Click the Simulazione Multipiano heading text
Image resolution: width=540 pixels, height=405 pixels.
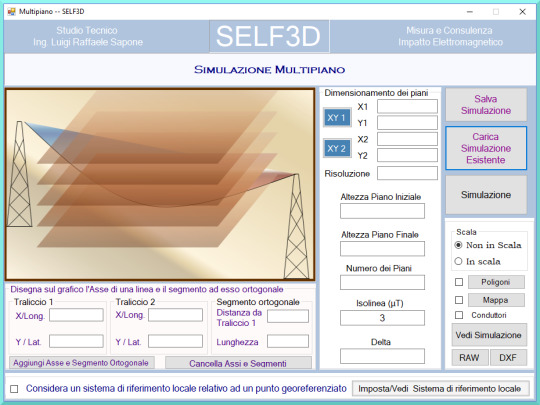[x=269, y=70]
